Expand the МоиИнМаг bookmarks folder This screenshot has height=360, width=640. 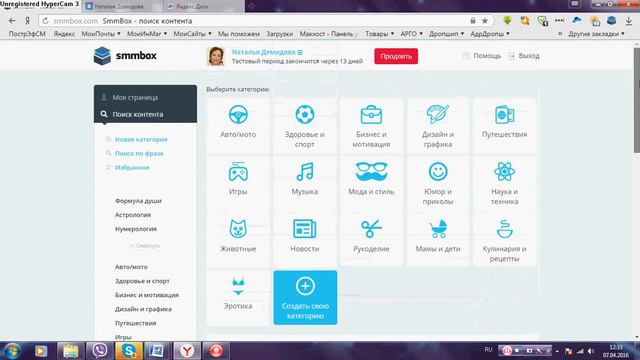(x=147, y=34)
